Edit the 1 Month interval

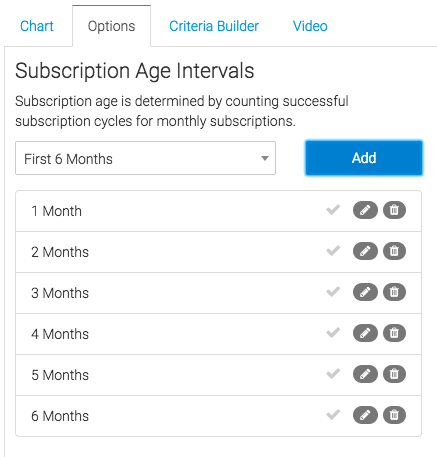pyautogui.click(x=365, y=210)
